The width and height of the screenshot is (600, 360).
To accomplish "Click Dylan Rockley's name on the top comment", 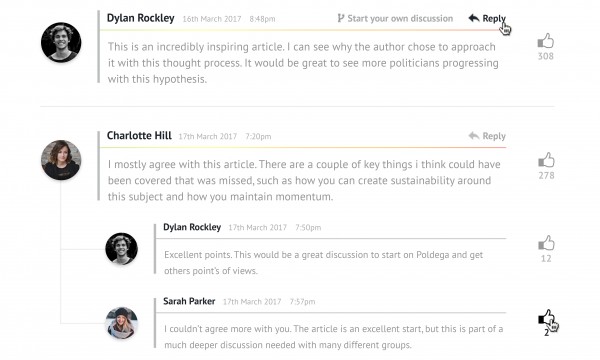I will point(140,18).
